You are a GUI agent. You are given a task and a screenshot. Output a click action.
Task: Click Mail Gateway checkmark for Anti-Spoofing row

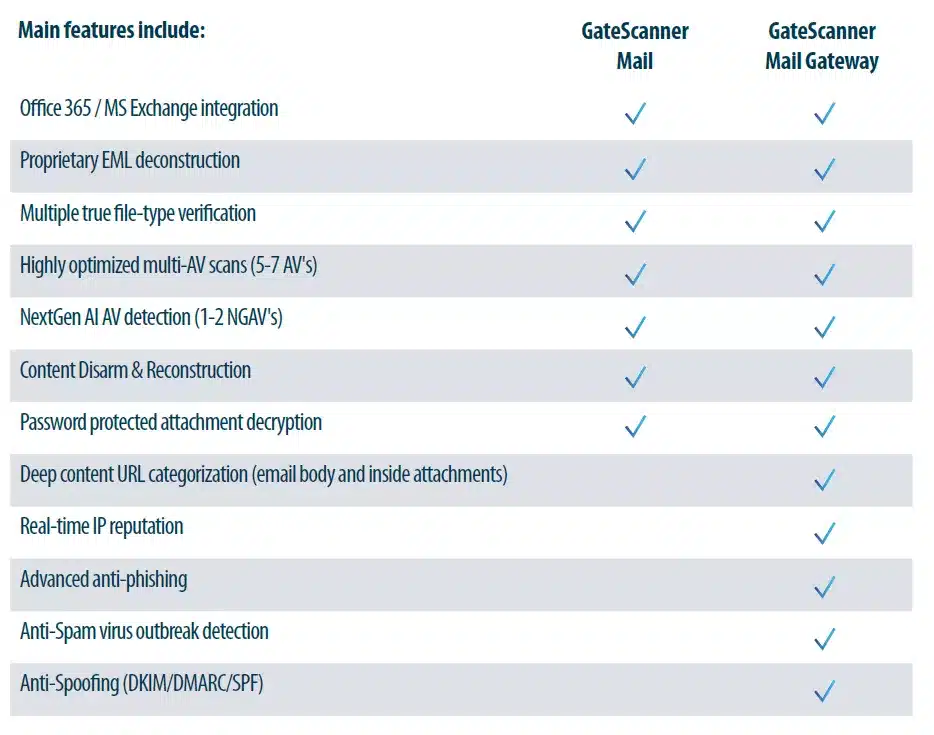824,690
